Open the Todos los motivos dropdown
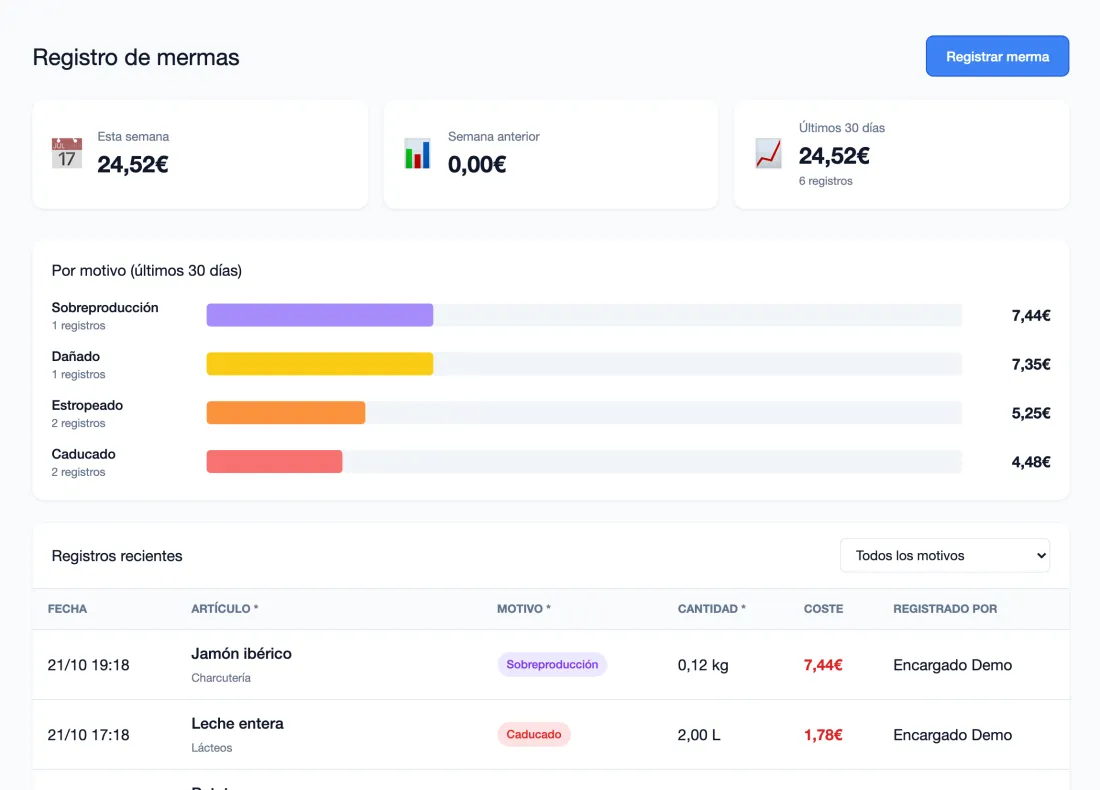This screenshot has height=790, width=1100. pos(945,556)
